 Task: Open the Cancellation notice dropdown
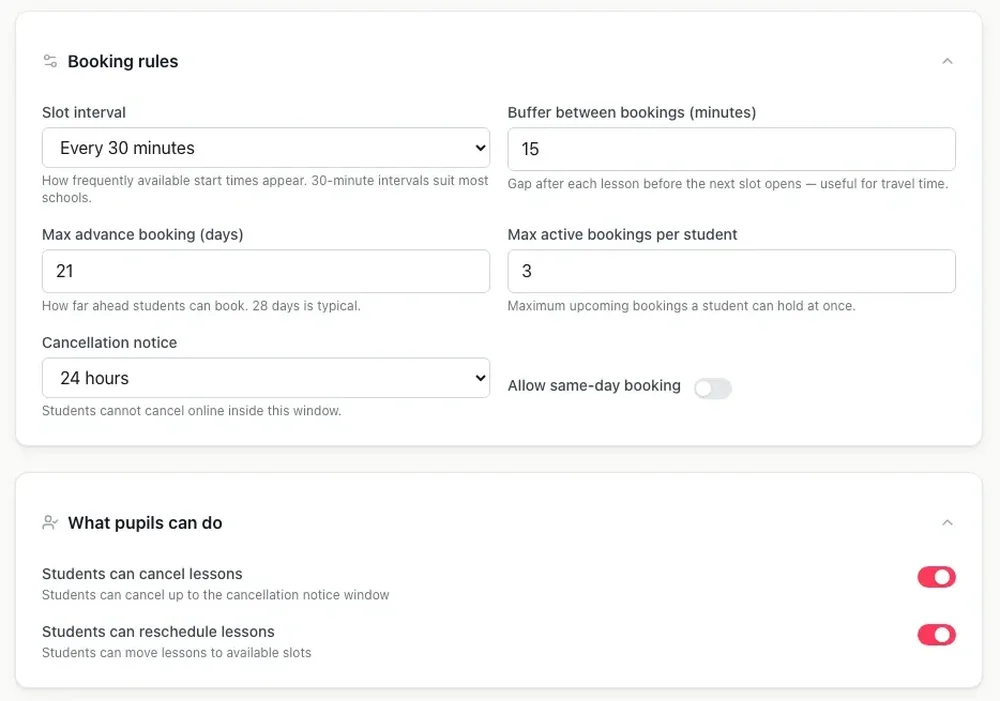pos(266,378)
